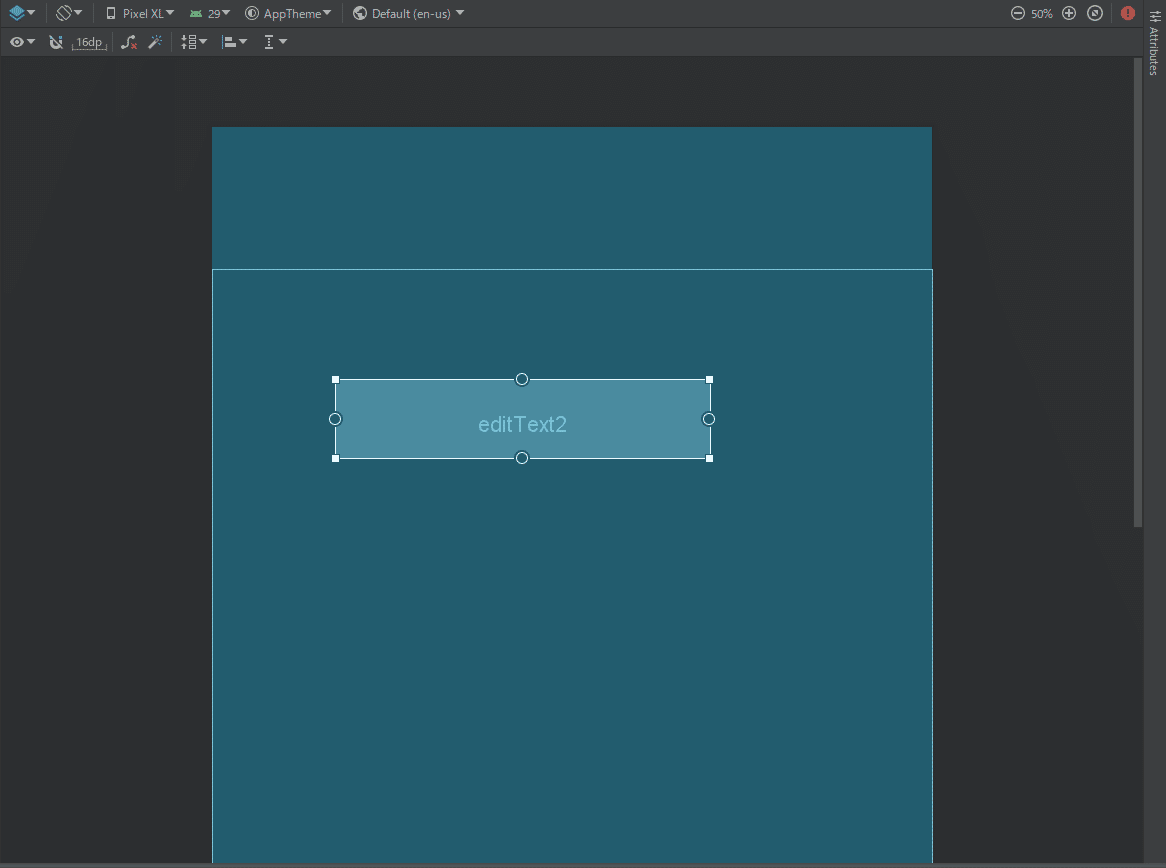Toggle the autoconnect magnet icon
The height and width of the screenshot is (868, 1166).
(x=56, y=42)
